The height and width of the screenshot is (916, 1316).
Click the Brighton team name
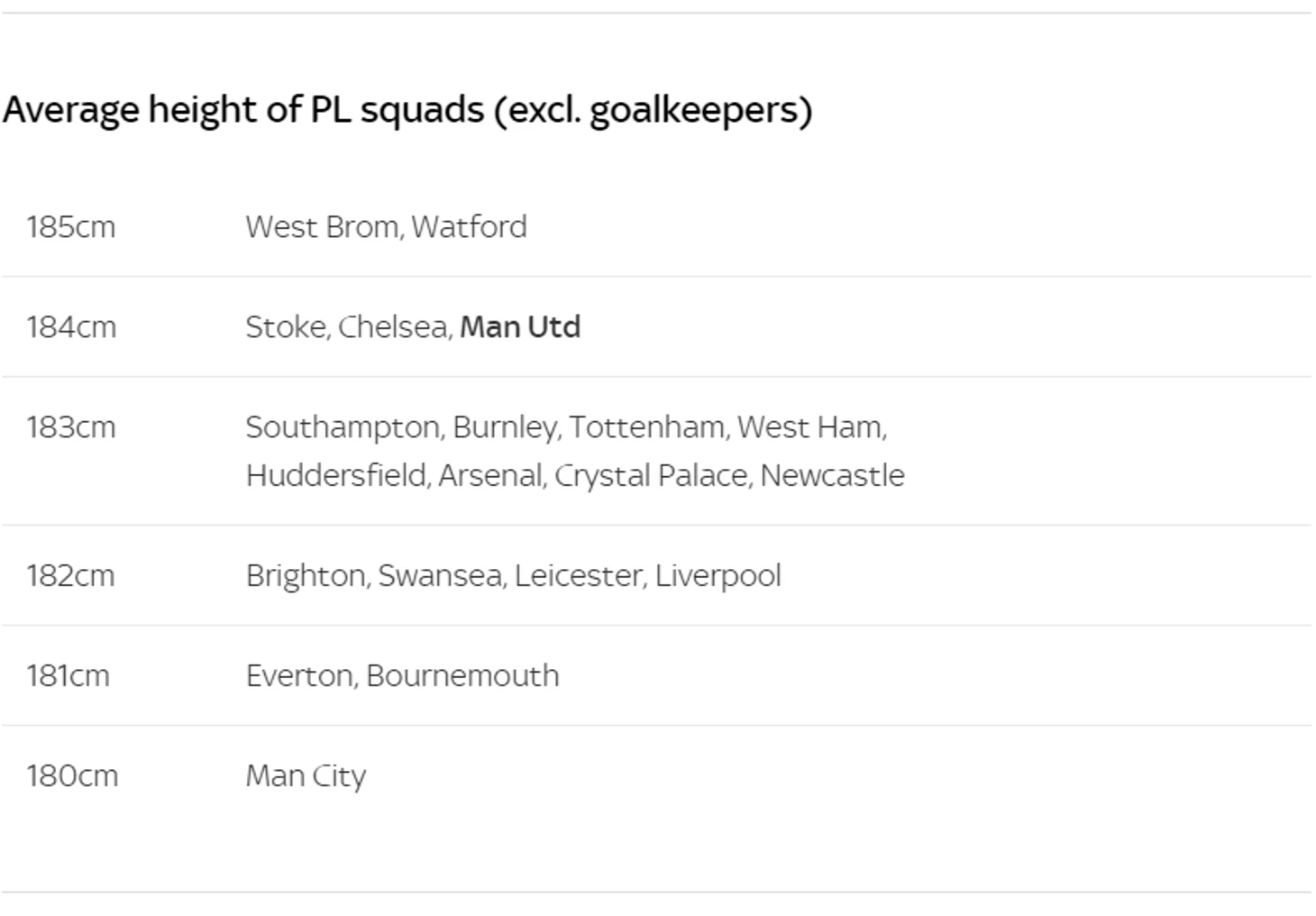point(306,576)
